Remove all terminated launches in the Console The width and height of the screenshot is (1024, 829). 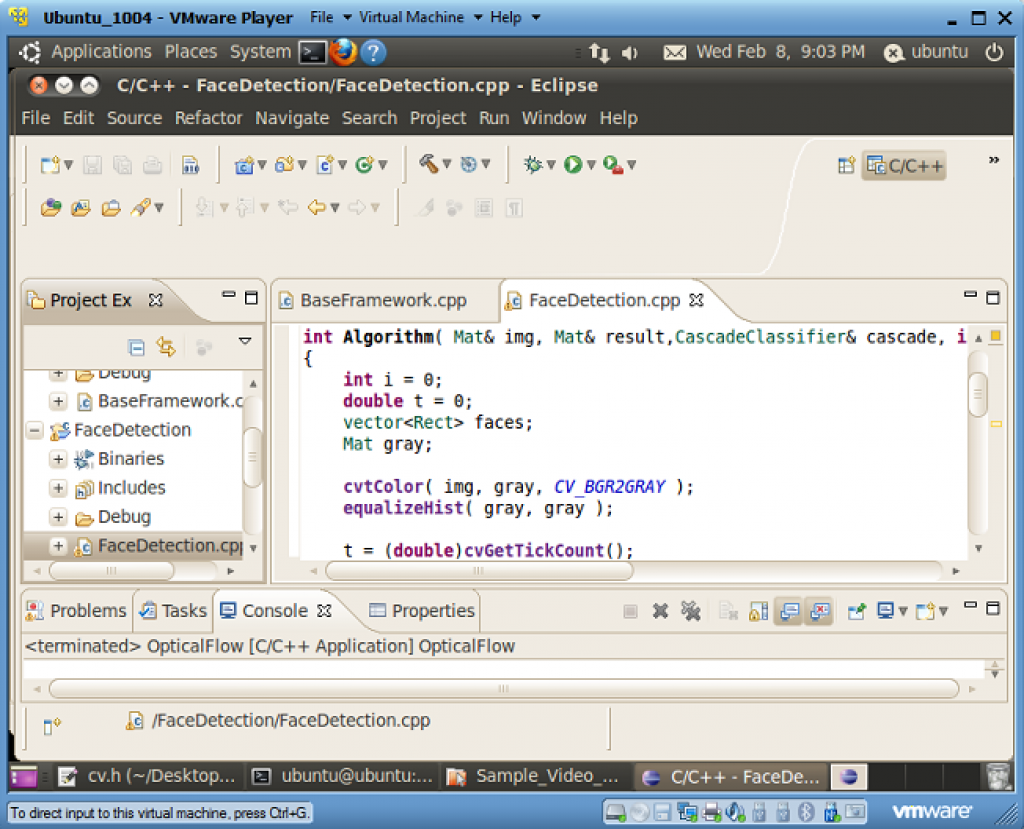click(692, 610)
